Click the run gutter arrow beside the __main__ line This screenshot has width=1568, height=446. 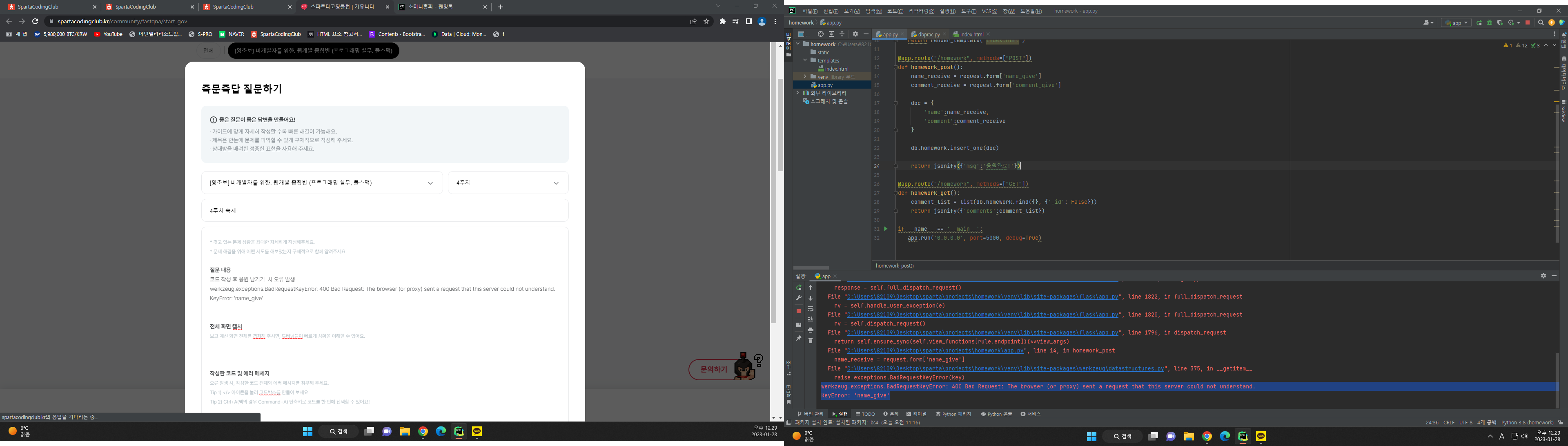click(x=886, y=229)
